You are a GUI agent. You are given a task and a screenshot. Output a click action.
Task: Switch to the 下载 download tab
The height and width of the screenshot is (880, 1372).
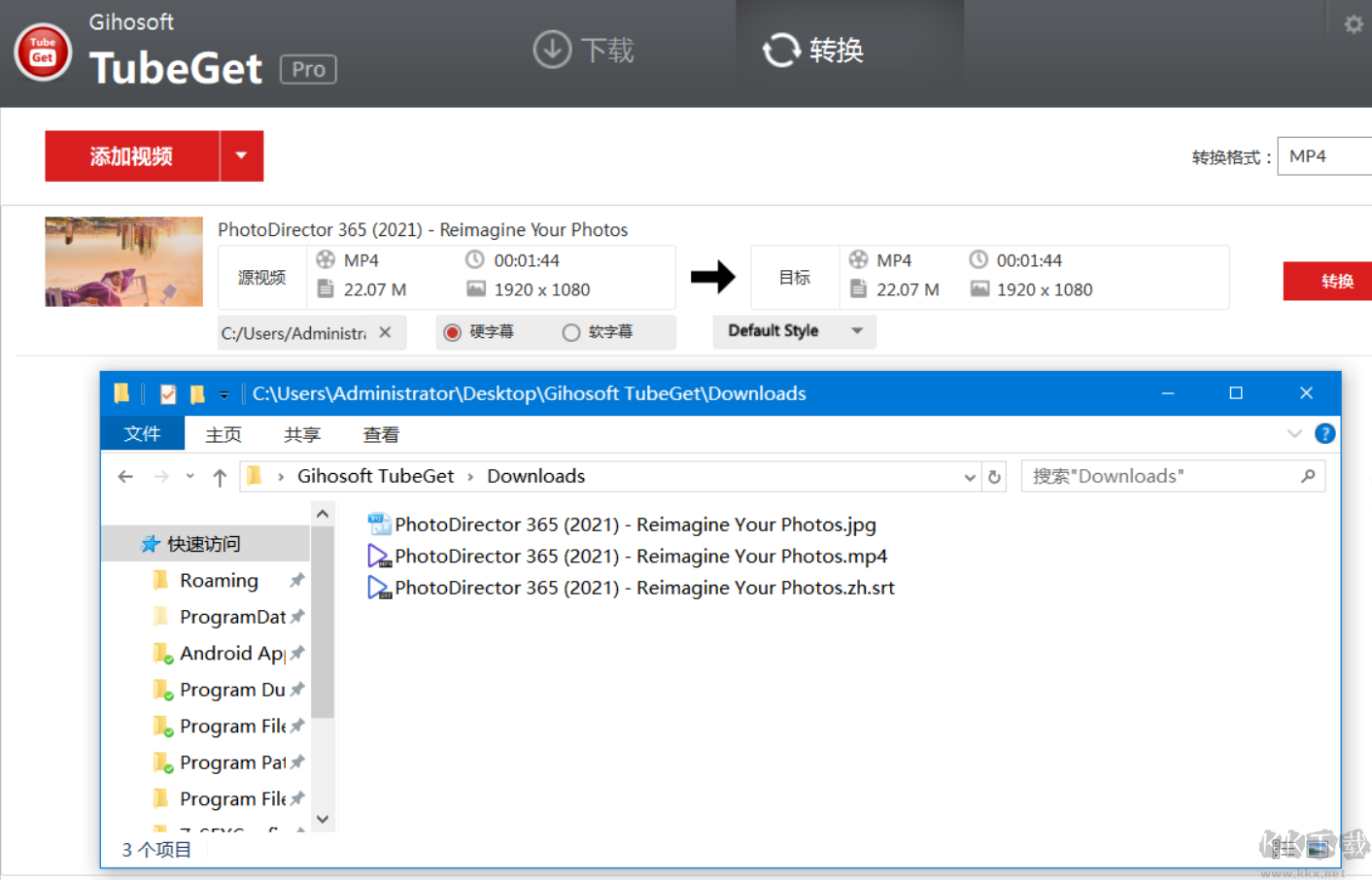[583, 50]
